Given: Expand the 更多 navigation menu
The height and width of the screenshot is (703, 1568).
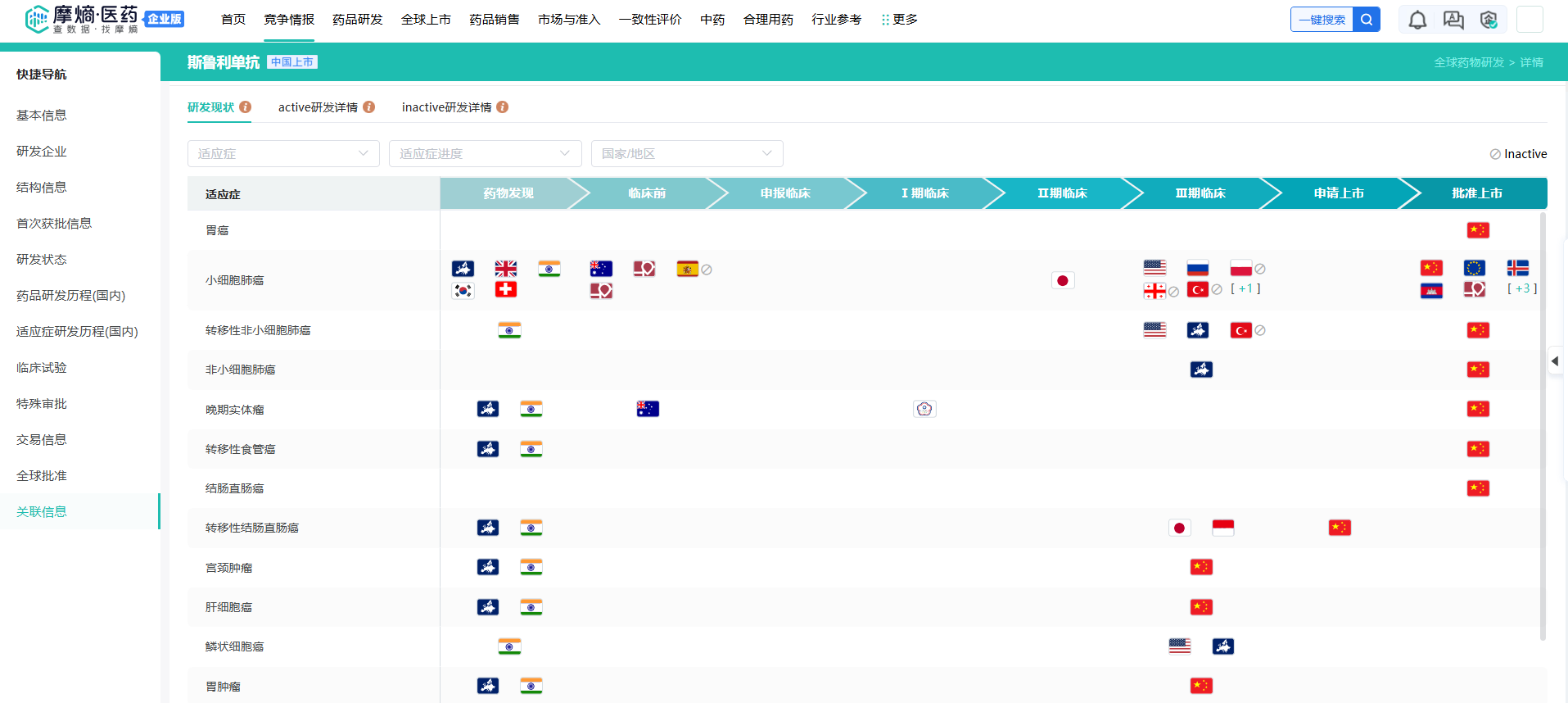Looking at the screenshot, I should [899, 20].
